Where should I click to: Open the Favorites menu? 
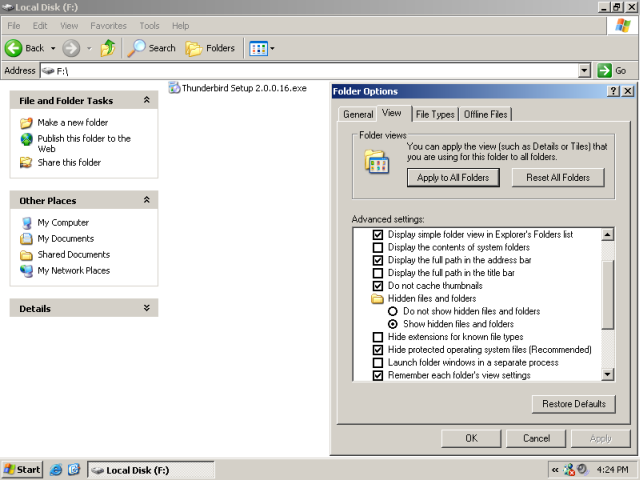tap(109, 26)
